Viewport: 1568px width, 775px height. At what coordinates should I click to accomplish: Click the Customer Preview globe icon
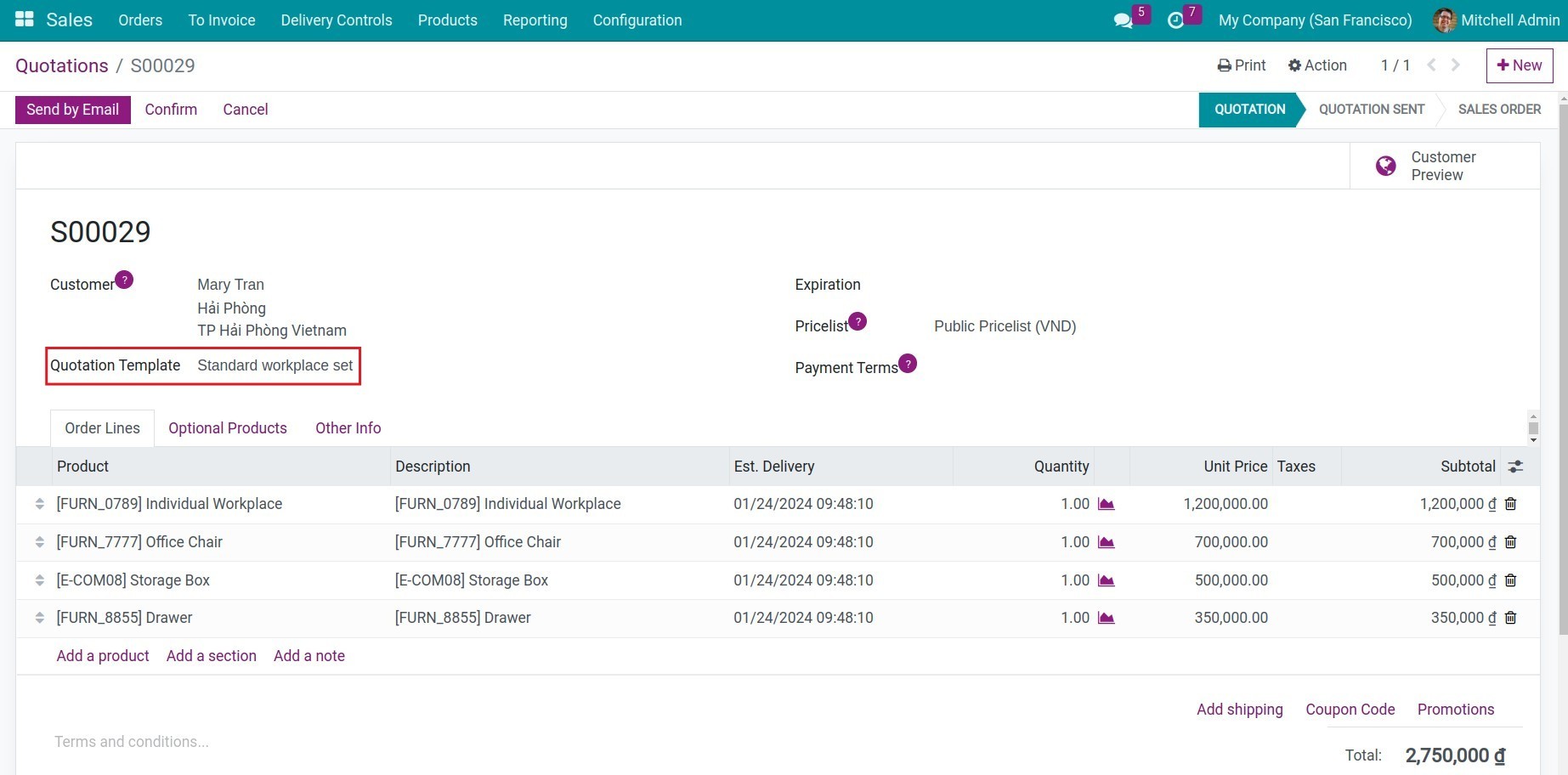(x=1385, y=166)
